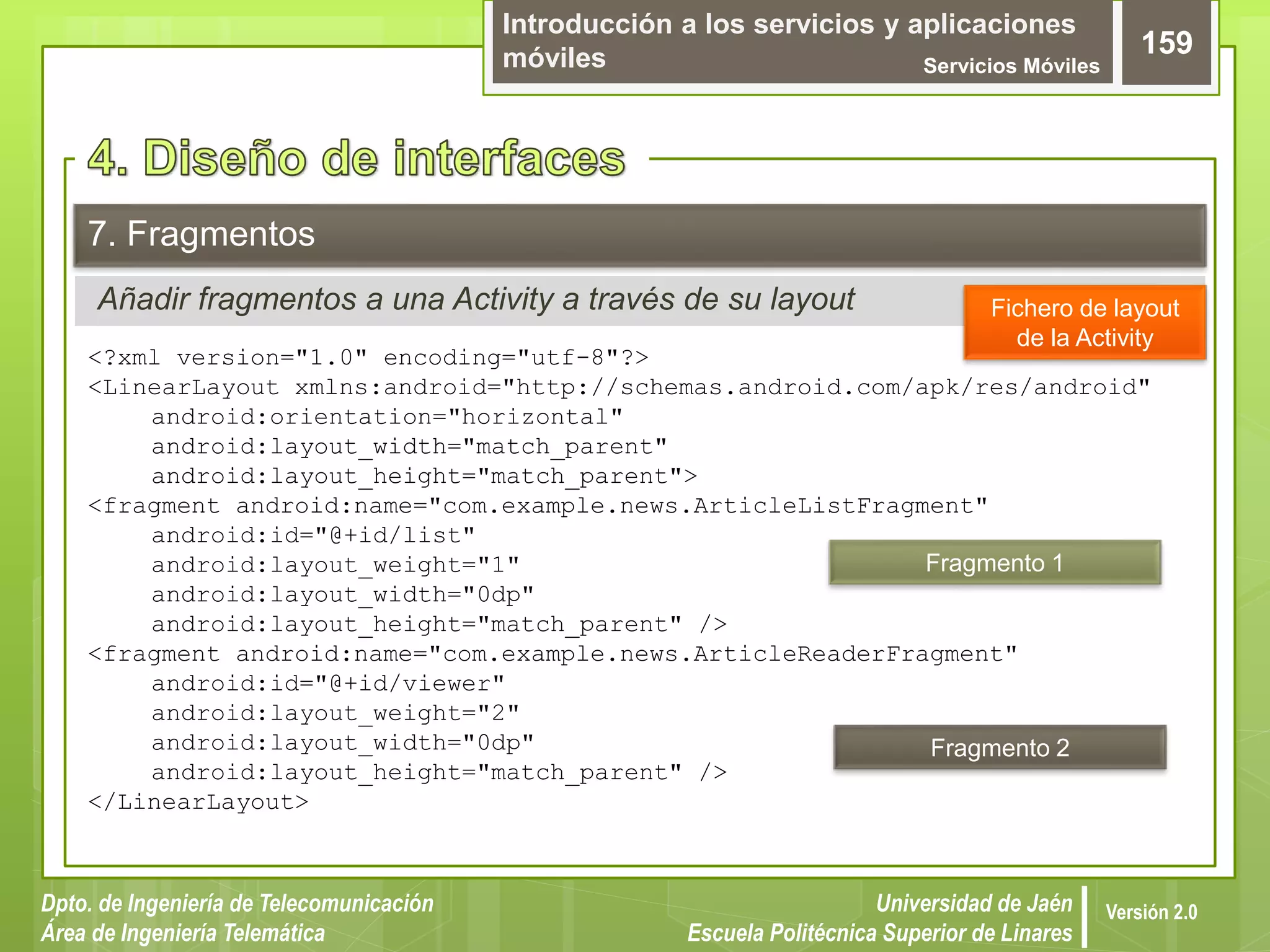The width and height of the screenshot is (1270, 952).
Task: Click the slide number 159 box
Action: (1166, 42)
